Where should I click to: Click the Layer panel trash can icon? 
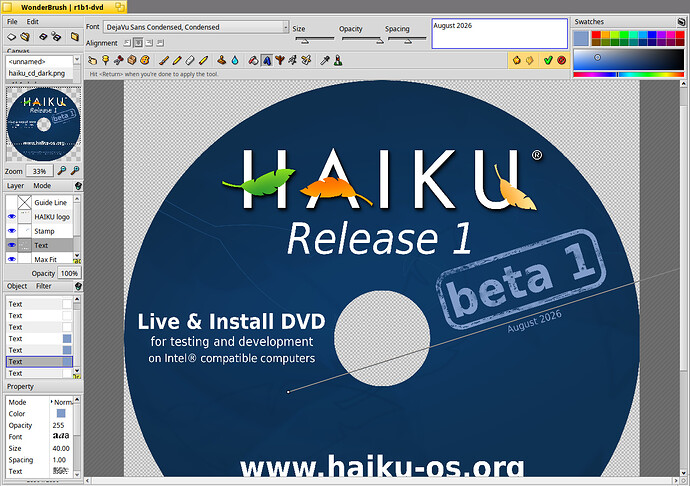coord(78,186)
